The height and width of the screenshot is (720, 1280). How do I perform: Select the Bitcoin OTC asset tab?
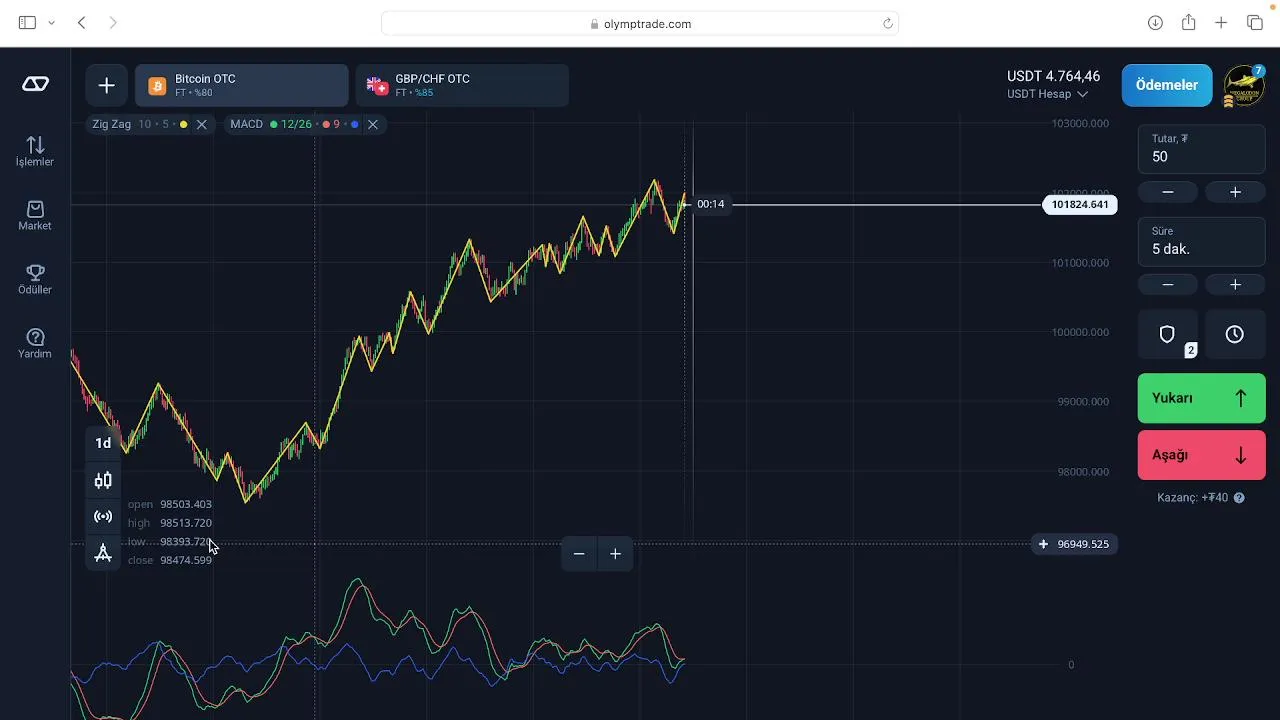click(242, 85)
